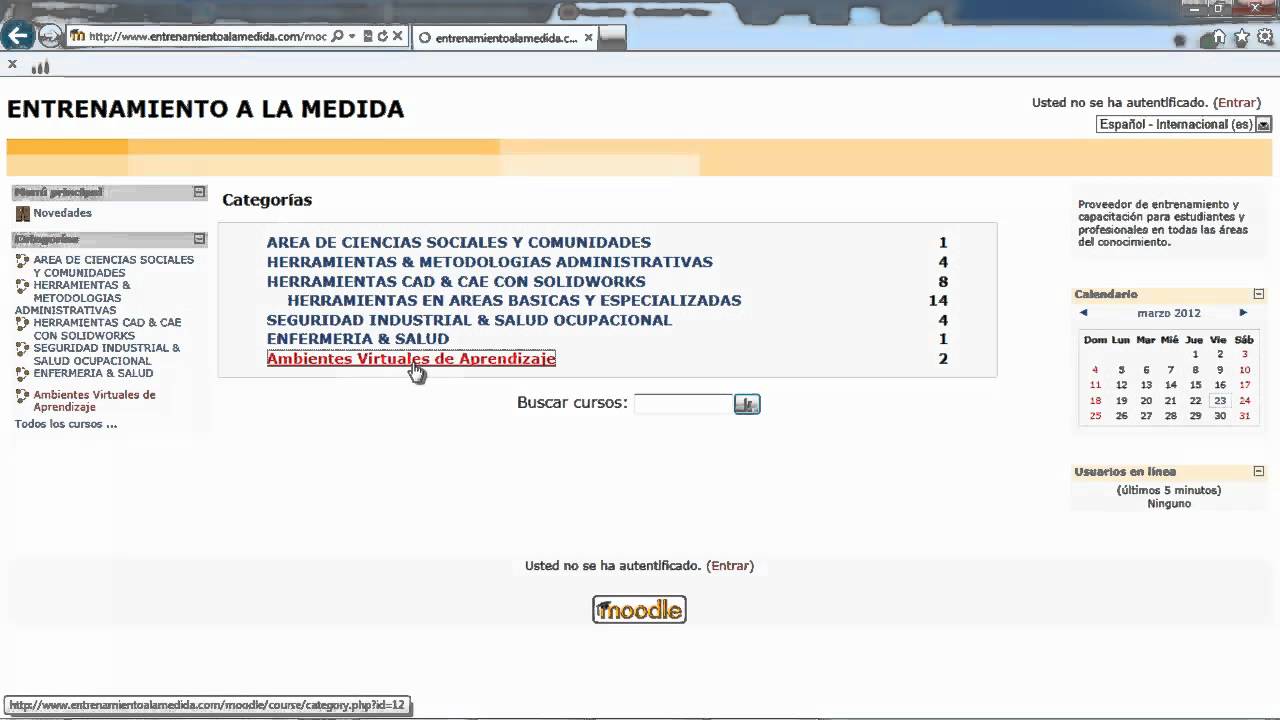Click the search magnifier in the address bar
Image resolution: width=1280 pixels, height=720 pixels.
pyautogui.click(x=338, y=36)
